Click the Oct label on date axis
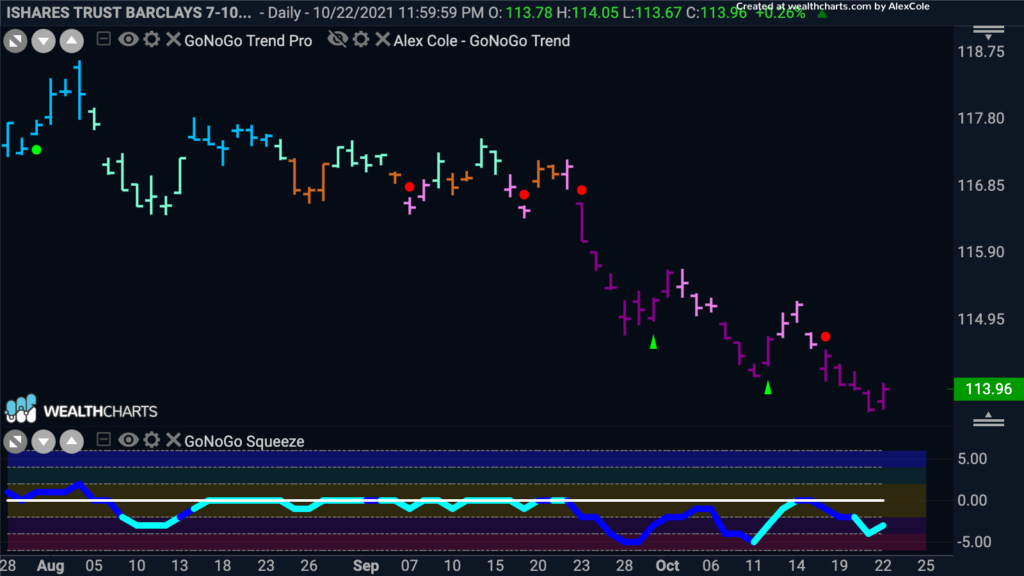Viewport: 1024px width, 576px height. tap(667, 566)
